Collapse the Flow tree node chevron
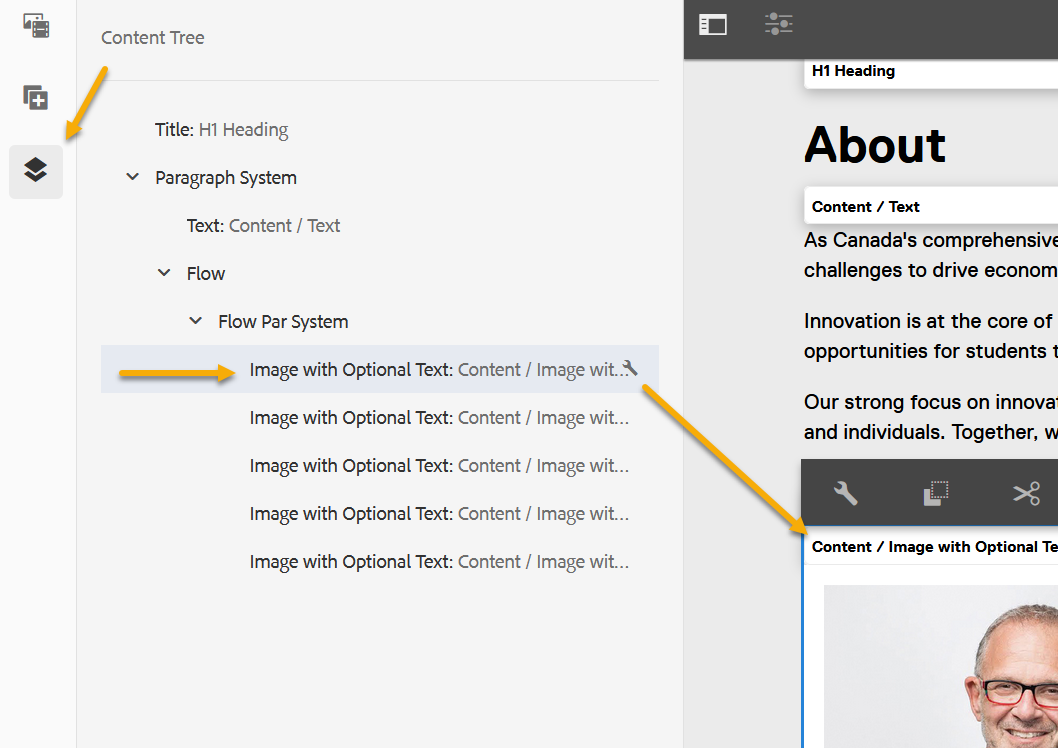Screen dimensions: 1058x748 click(x=164, y=273)
